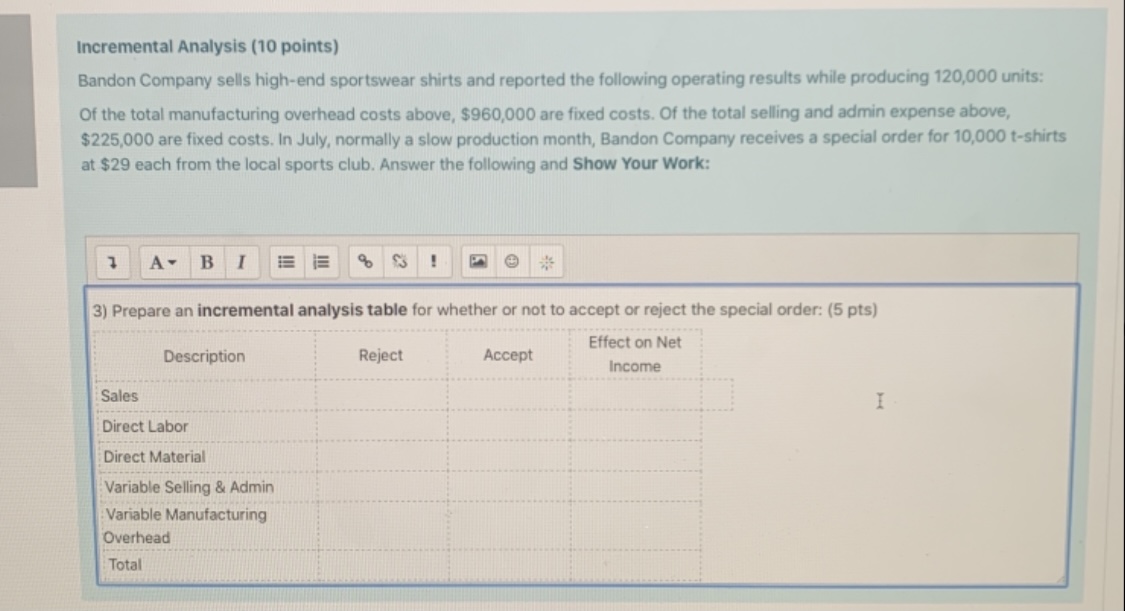Screen dimensions: 1125x611
Task: Insert a hyperlink
Action: click(x=365, y=262)
